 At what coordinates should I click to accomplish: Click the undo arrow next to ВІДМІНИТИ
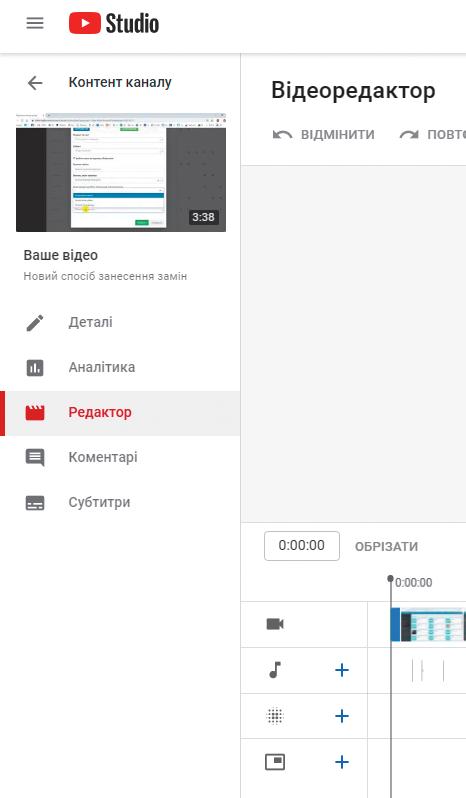[x=282, y=134]
